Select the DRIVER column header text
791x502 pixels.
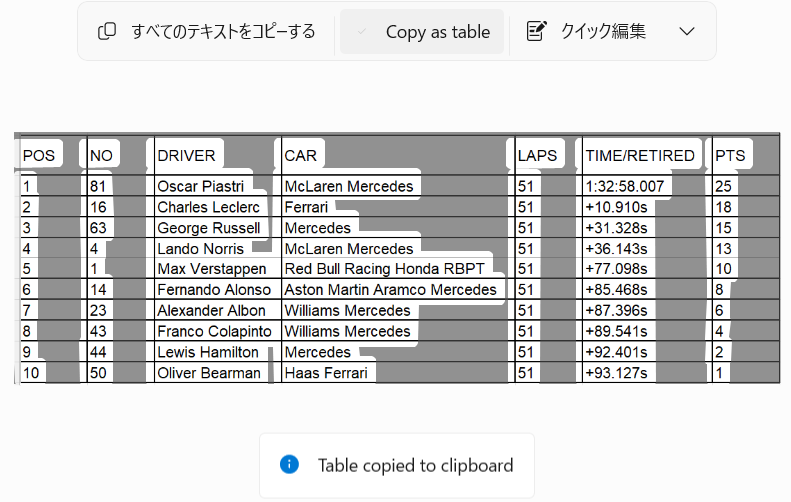[x=186, y=155]
